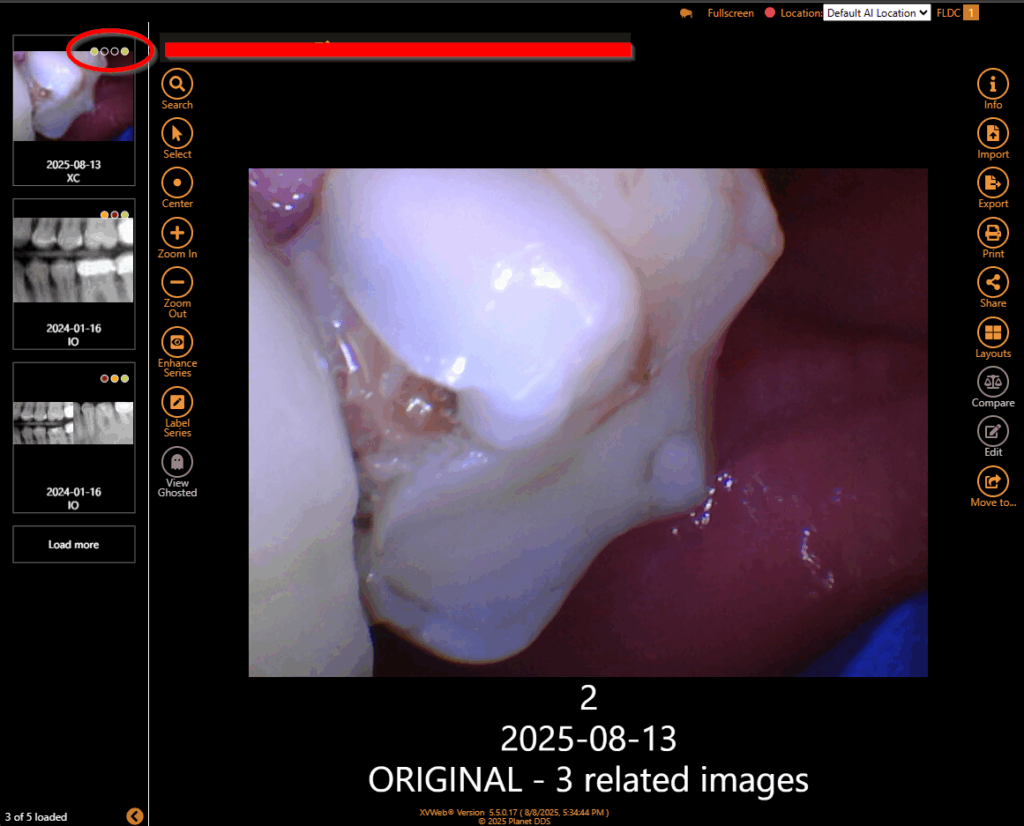Viewport: 1024px width, 826px height.
Task: Collapse the thumbnail sidebar with the arrow
Action: (135, 816)
